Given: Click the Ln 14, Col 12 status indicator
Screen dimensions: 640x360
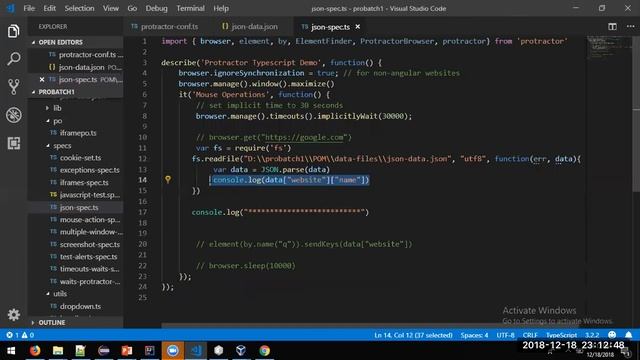Looking at the screenshot, I should pos(413,335).
